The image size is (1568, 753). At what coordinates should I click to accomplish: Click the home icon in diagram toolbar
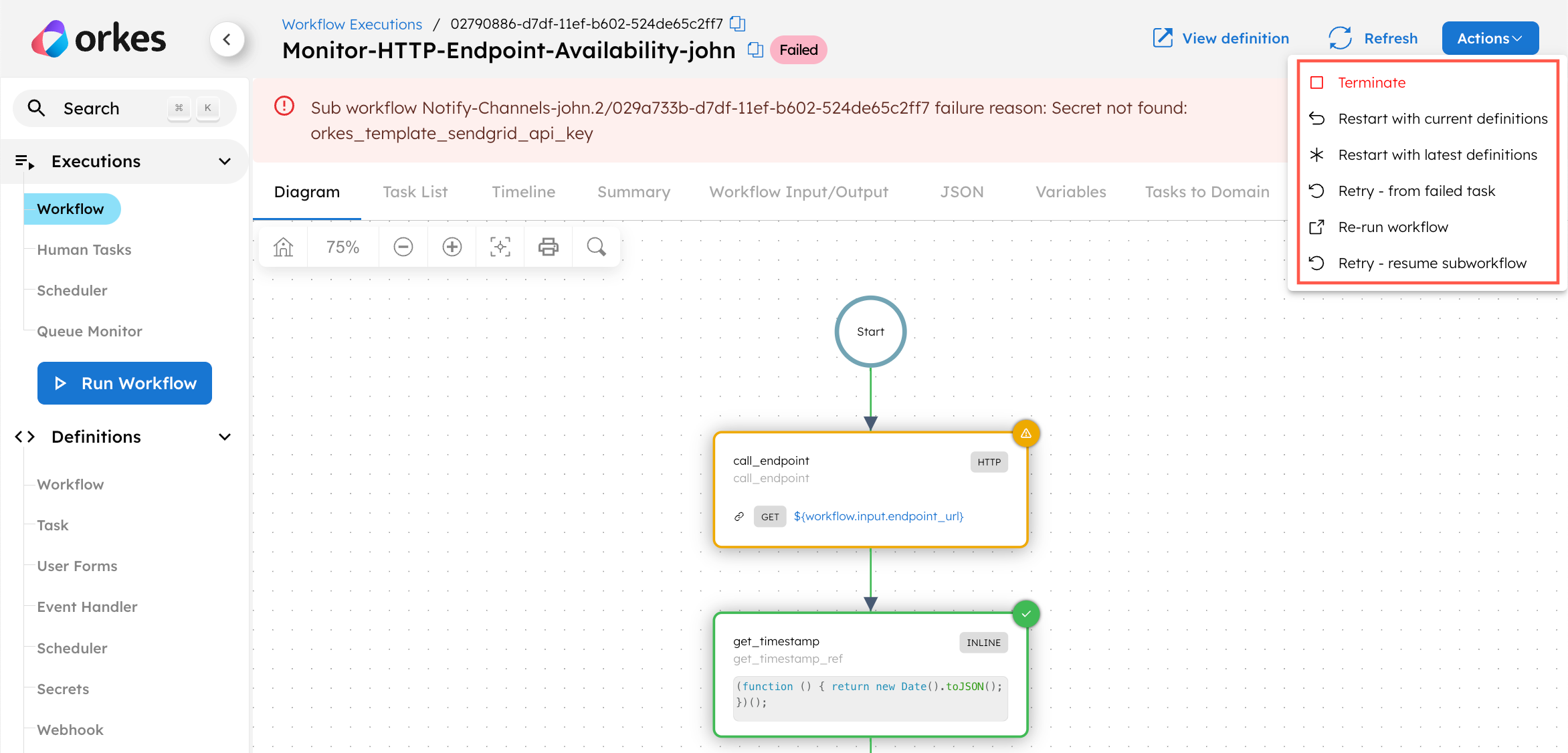click(x=284, y=247)
